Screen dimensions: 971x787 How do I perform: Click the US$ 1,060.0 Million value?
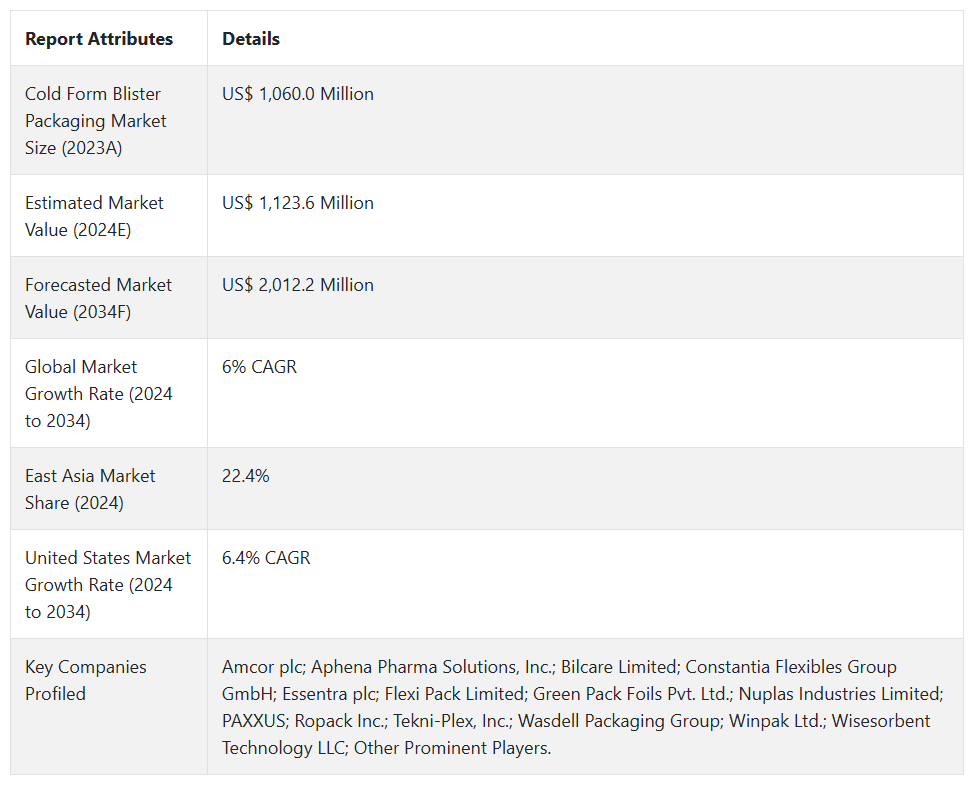coord(298,94)
